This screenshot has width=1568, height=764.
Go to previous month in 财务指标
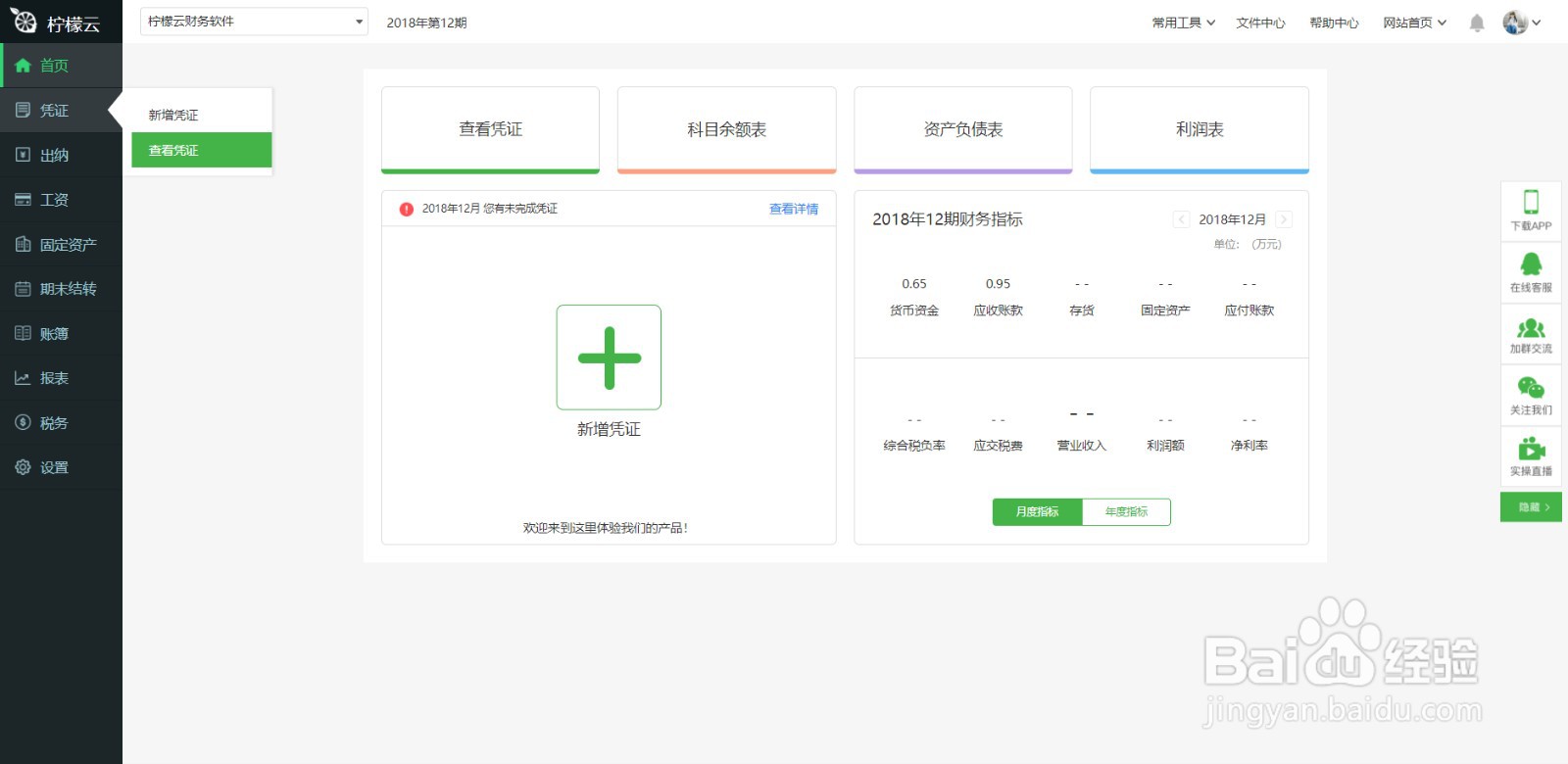coord(1181,219)
